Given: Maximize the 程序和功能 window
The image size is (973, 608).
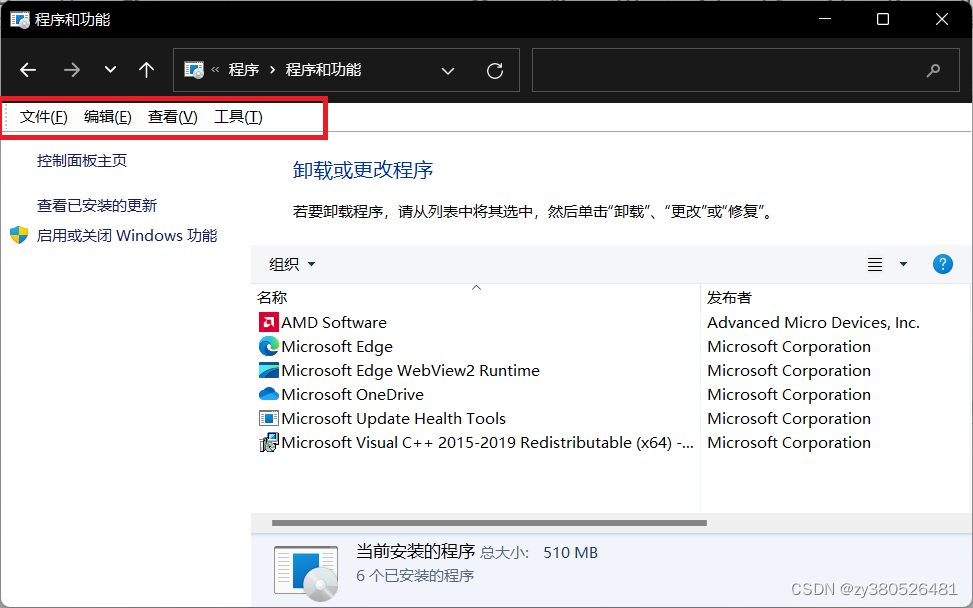Looking at the screenshot, I should pyautogui.click(x=883, y=19).
